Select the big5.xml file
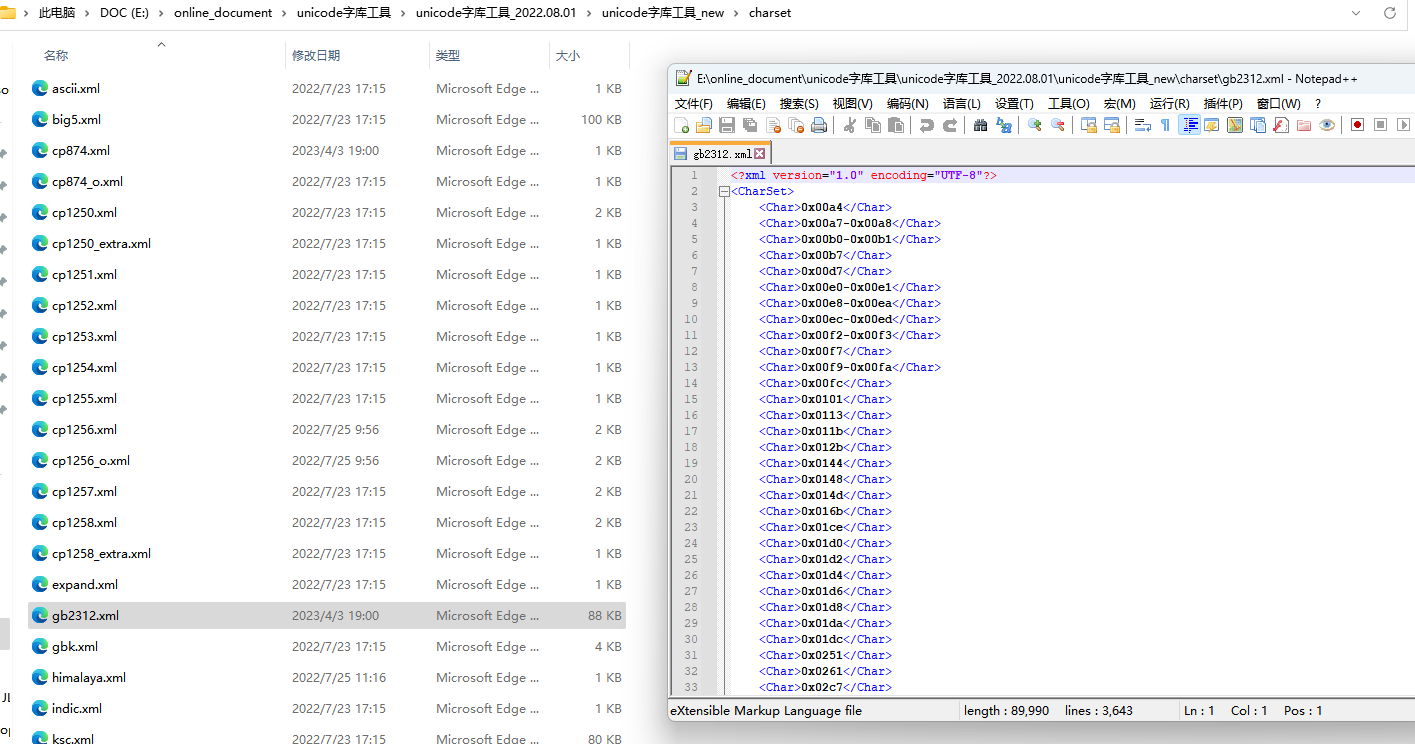 (327, 119)
